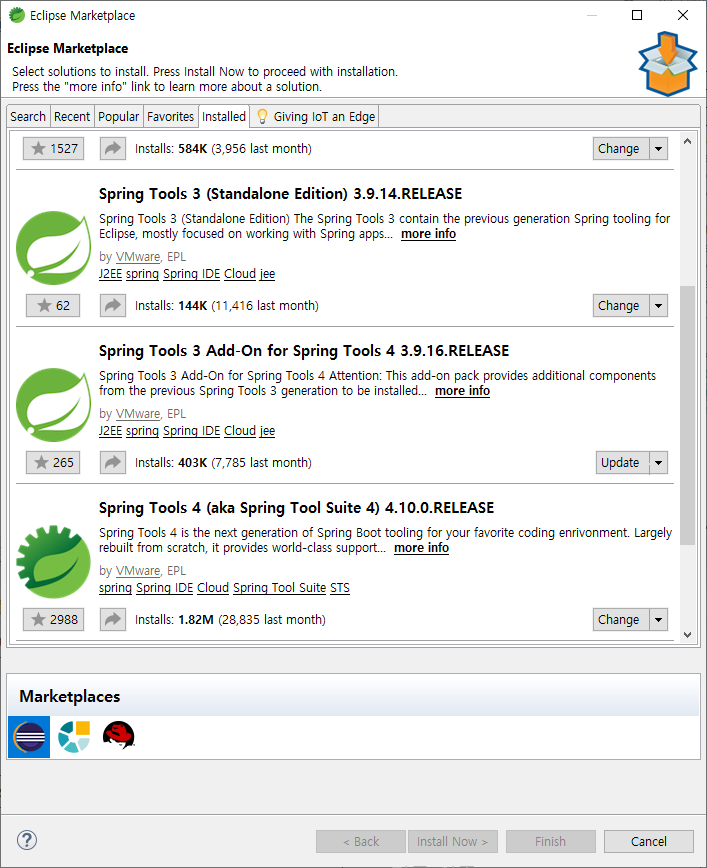Click J2EE tag under Spring Tools 3 Standalone
Viewport: 707px width, 868px height.
(110, 274)
